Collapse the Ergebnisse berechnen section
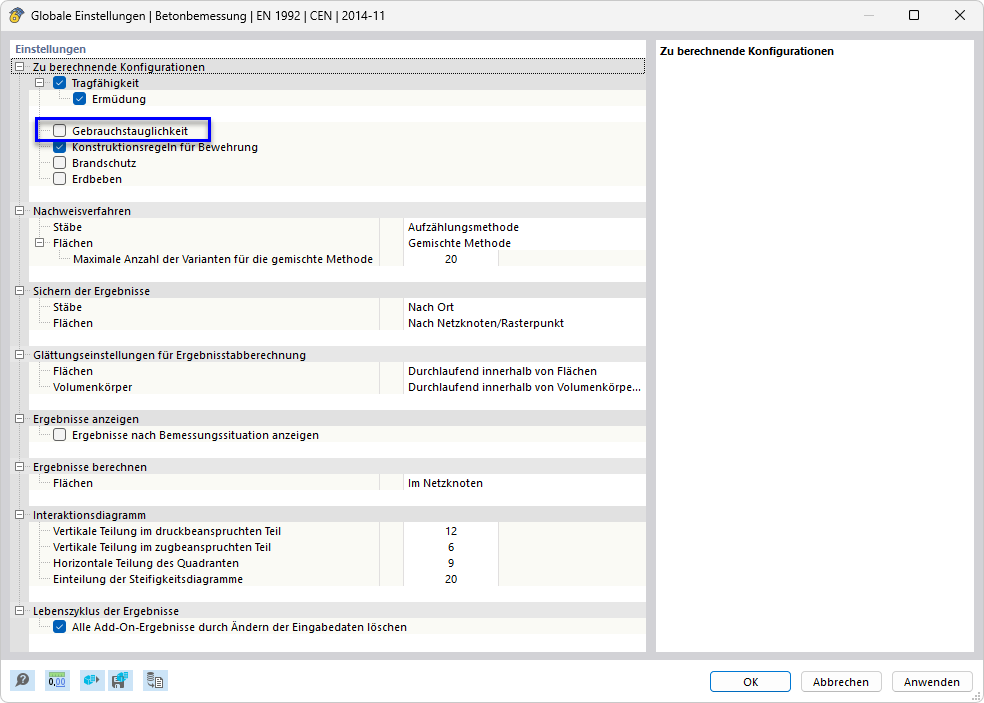 coord(20,467)
